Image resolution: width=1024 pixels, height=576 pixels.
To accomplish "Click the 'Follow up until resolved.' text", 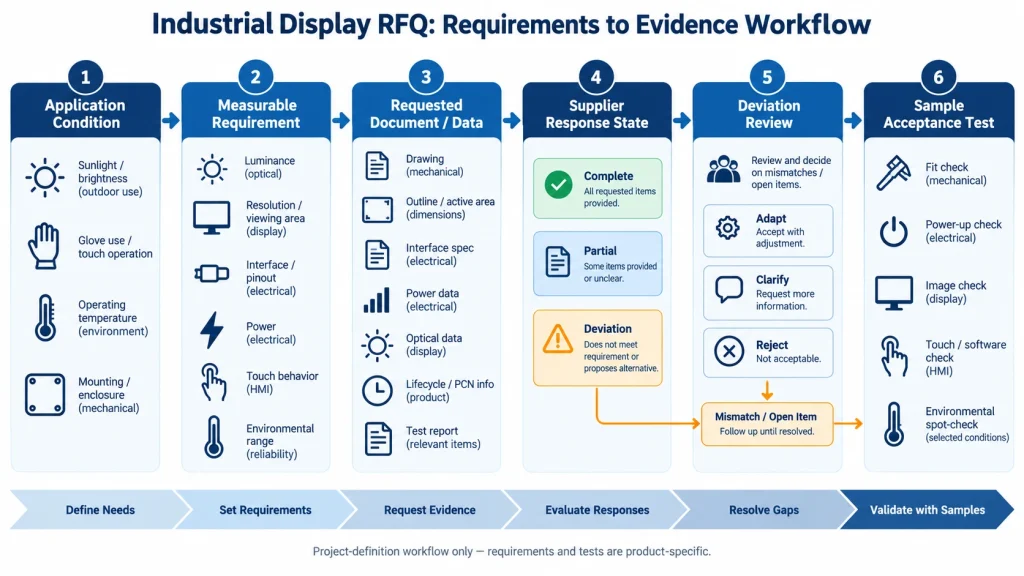I will coord(767,431).
